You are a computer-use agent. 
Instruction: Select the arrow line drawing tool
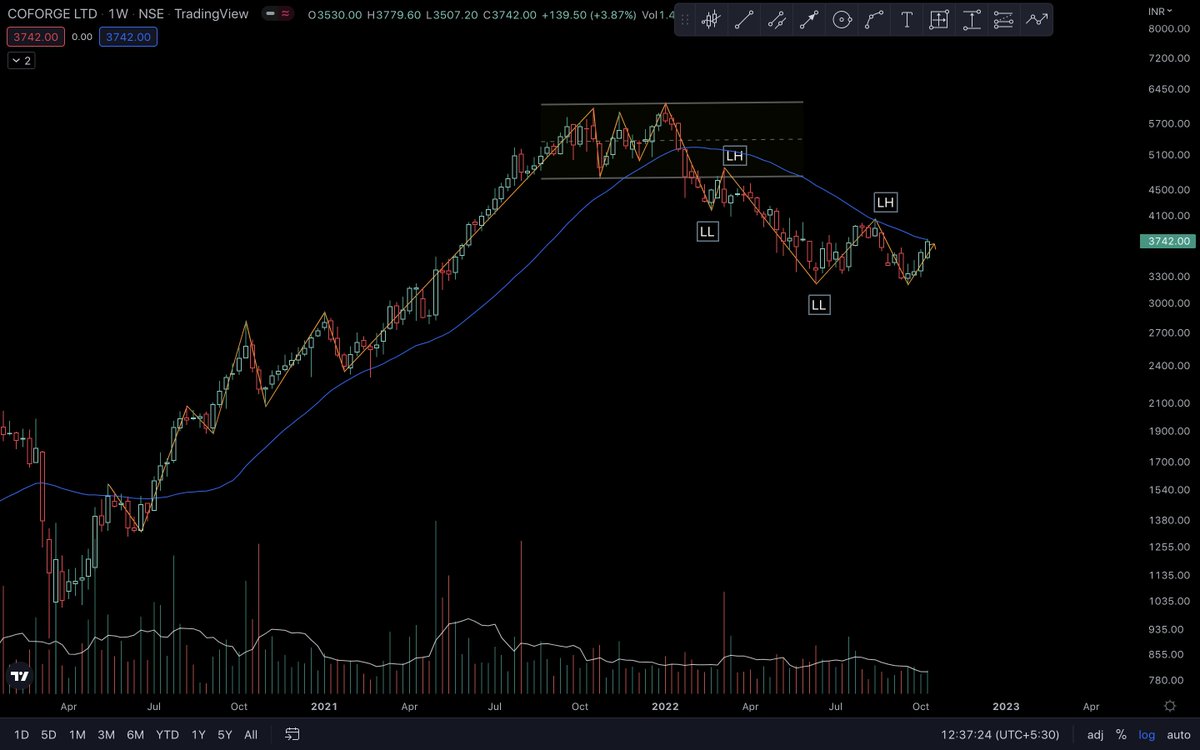pos(809,19)
